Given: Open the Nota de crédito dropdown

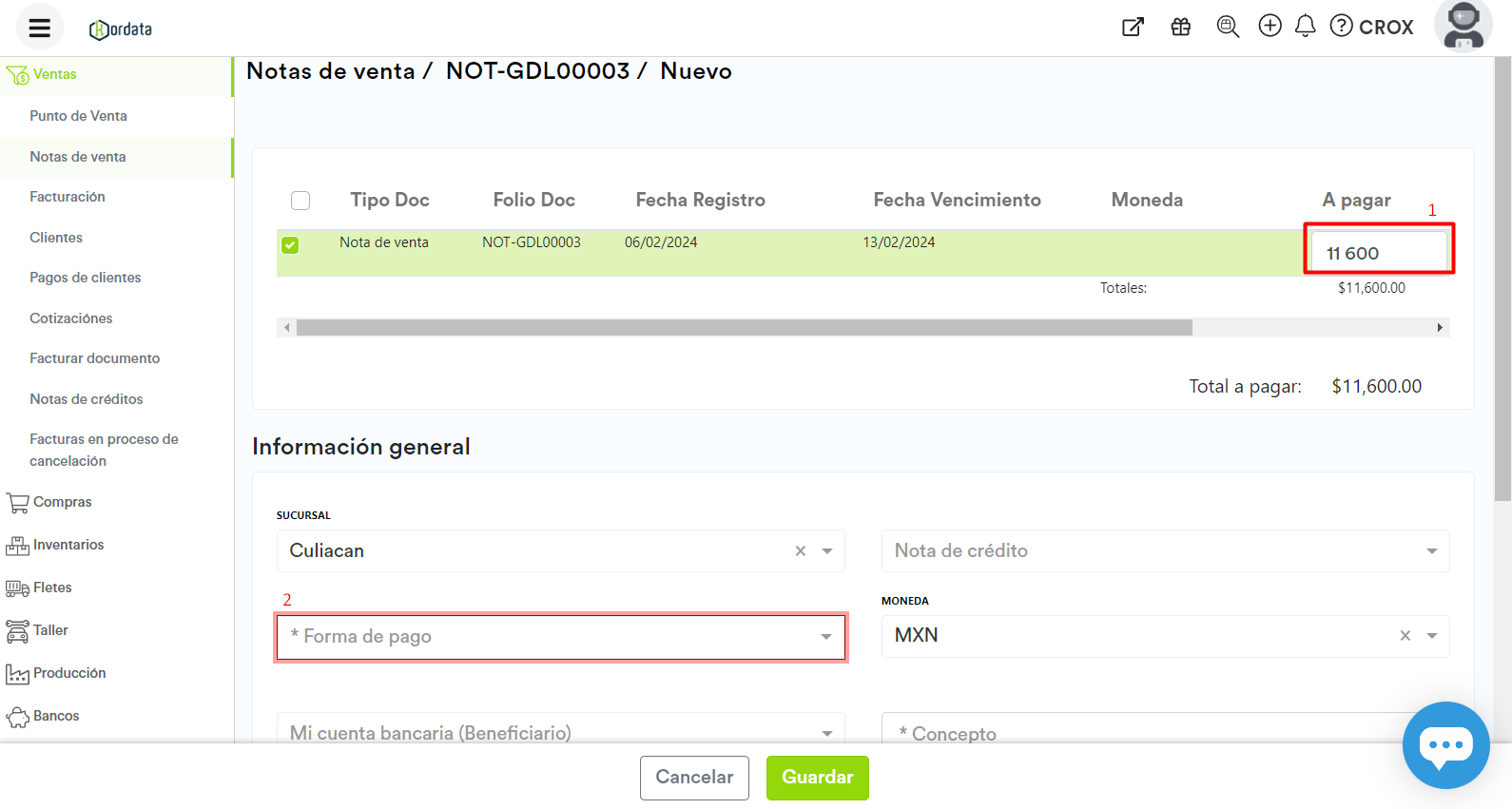Looking at the screenshot, I should click(1165, 551).
